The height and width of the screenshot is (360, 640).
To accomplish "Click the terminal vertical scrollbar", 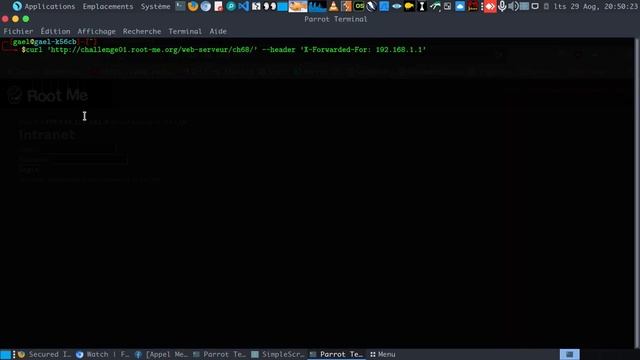I will click(637, 193).
